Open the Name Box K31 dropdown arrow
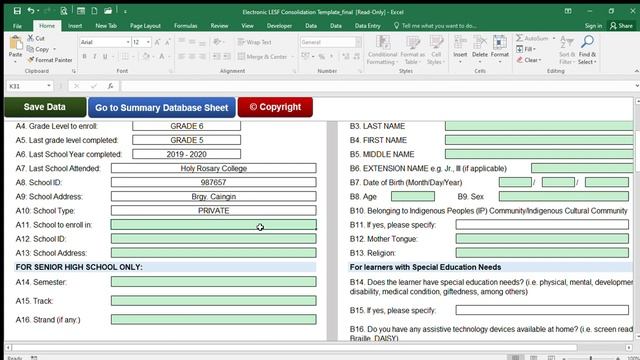Screen dimensions: 640x360 pos(49,86)
